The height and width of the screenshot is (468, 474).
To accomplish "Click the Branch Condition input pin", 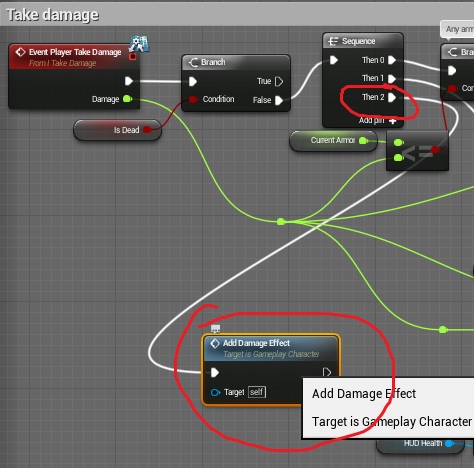I will [x=193, y=99].
